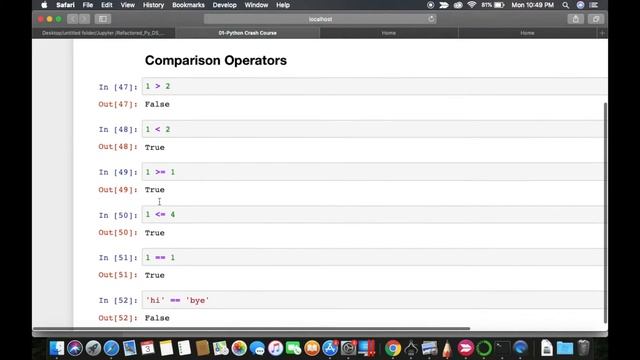Open the Develop menu

coord(224,5)
